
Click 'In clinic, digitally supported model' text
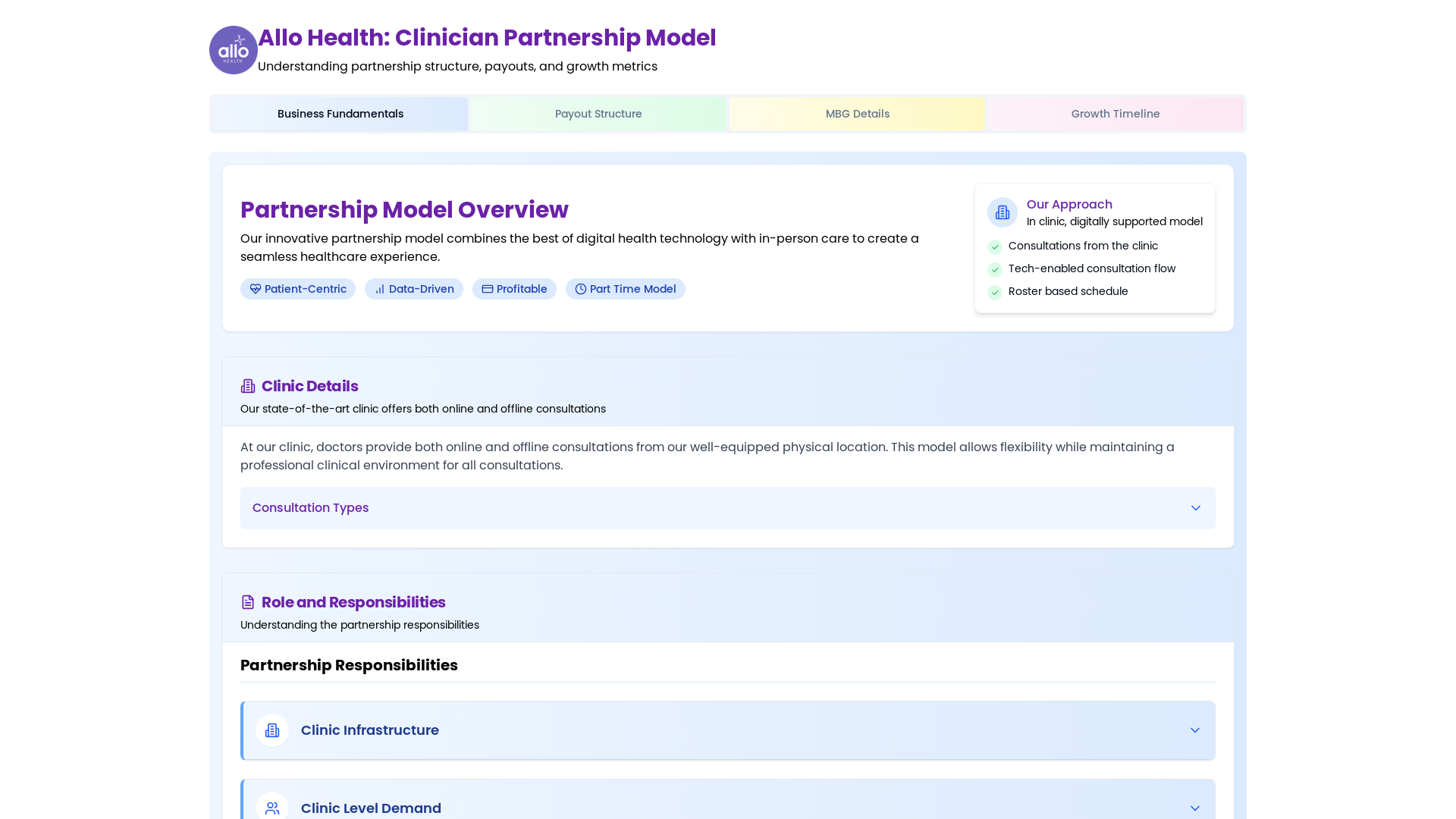1115,221
